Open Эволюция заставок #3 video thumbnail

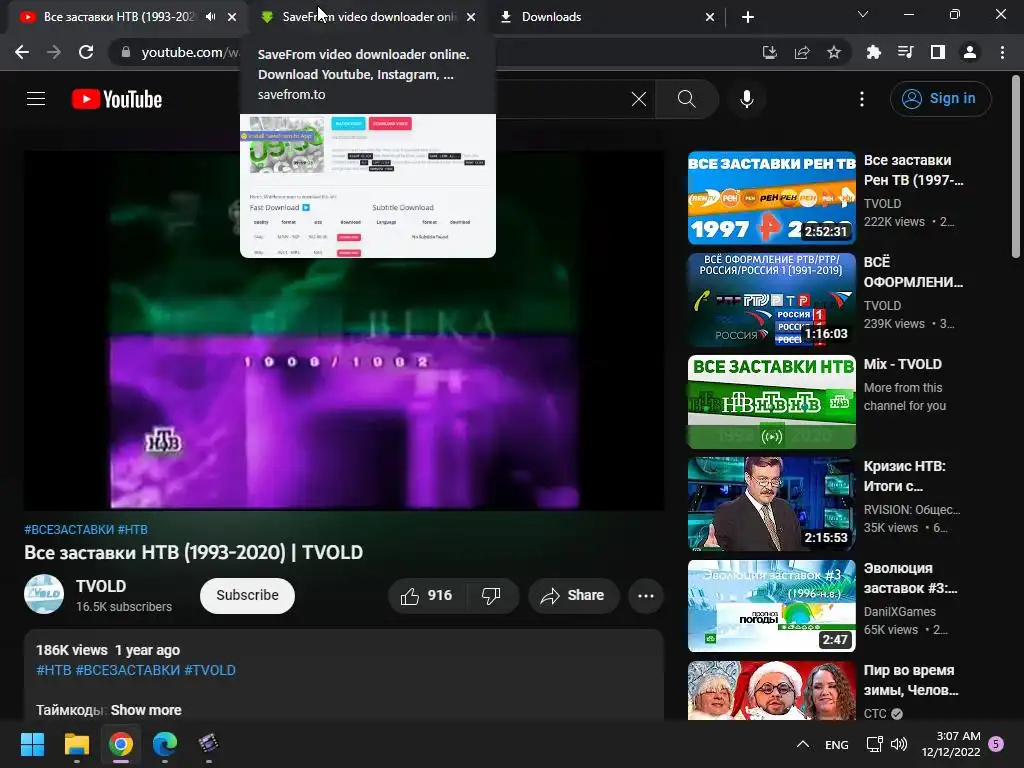pyautogui.click(x=771, y=605)
